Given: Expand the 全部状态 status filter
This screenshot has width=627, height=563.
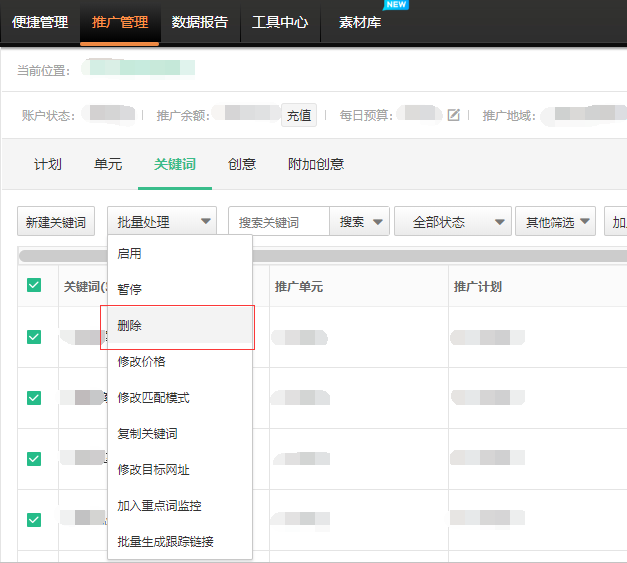Looking at the screenshot, I should pos(452,222).
